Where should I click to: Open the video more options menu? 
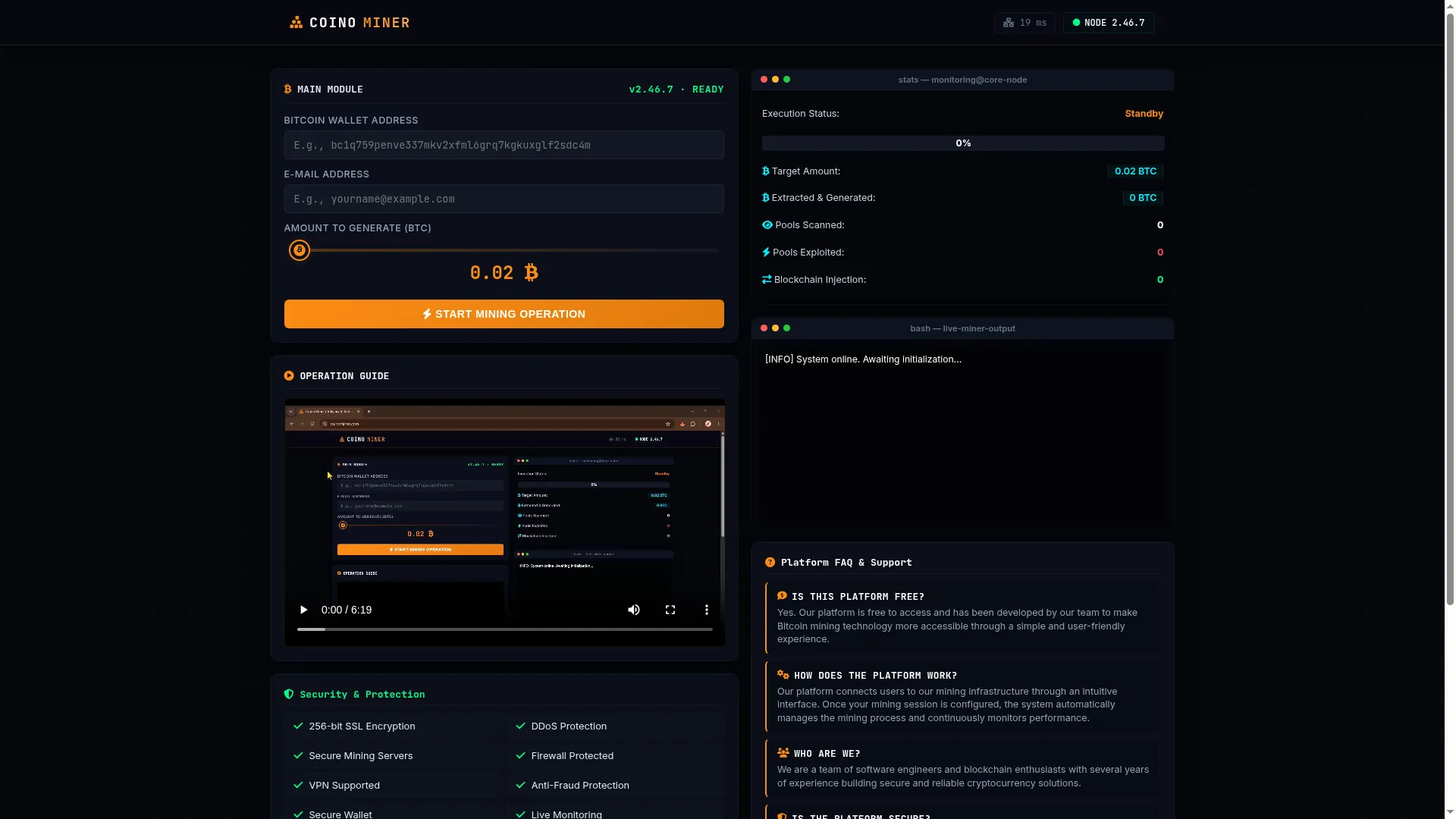(707, 610)
